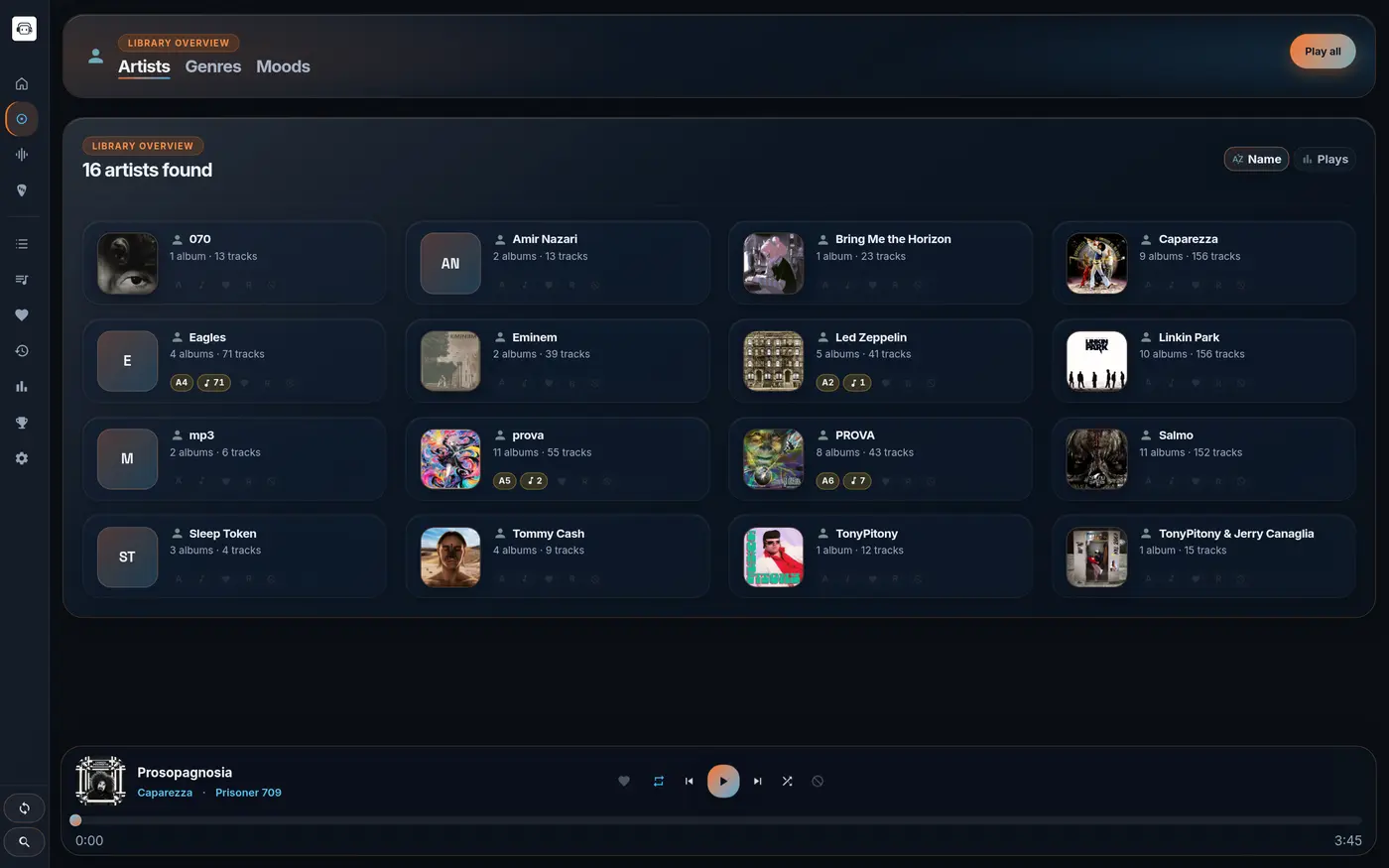This screenshot has height=868, width=1389.
Task: Click the Eagles 71 tracks badge
Action: click(x=214, y=383)
